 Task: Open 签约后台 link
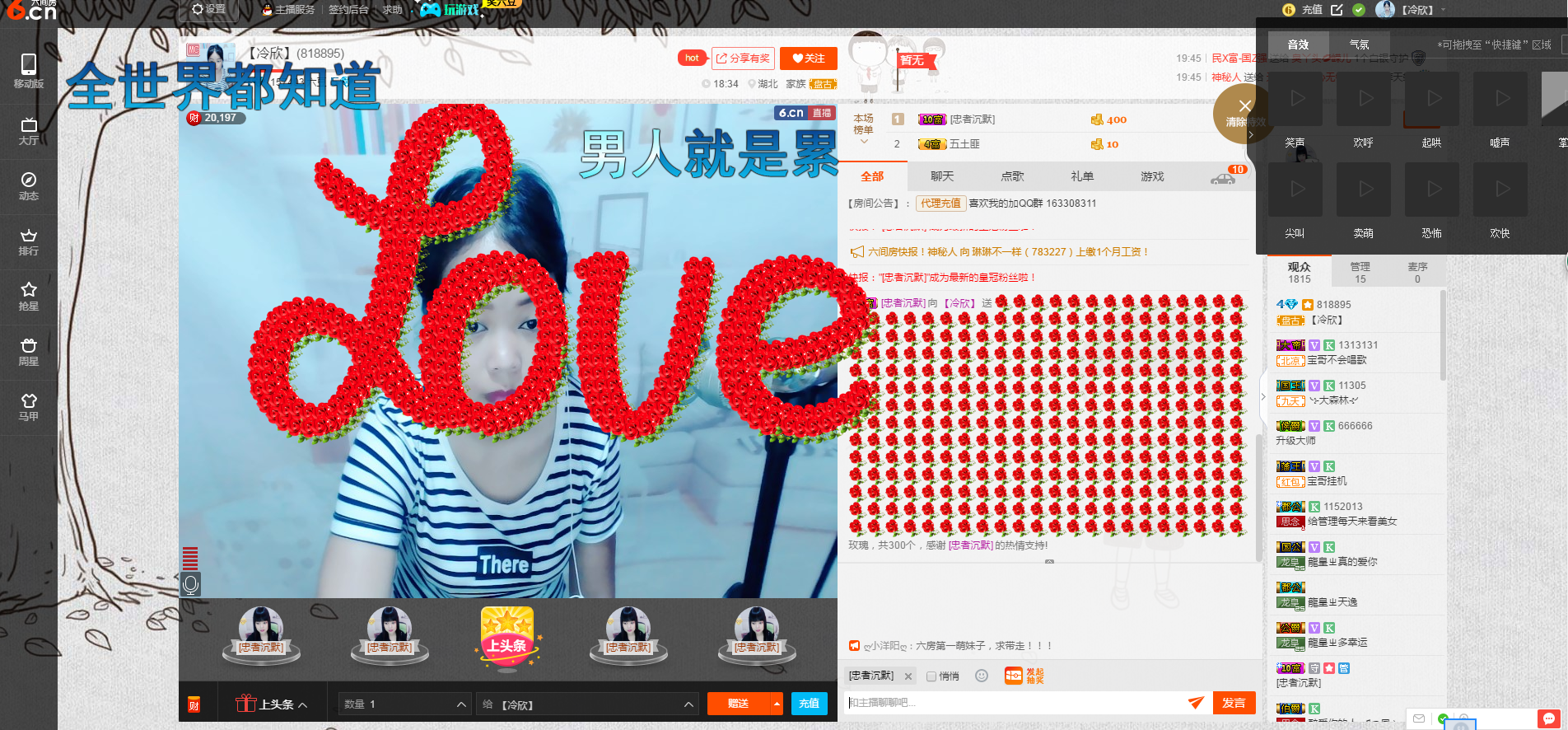(x=348, y=10)
